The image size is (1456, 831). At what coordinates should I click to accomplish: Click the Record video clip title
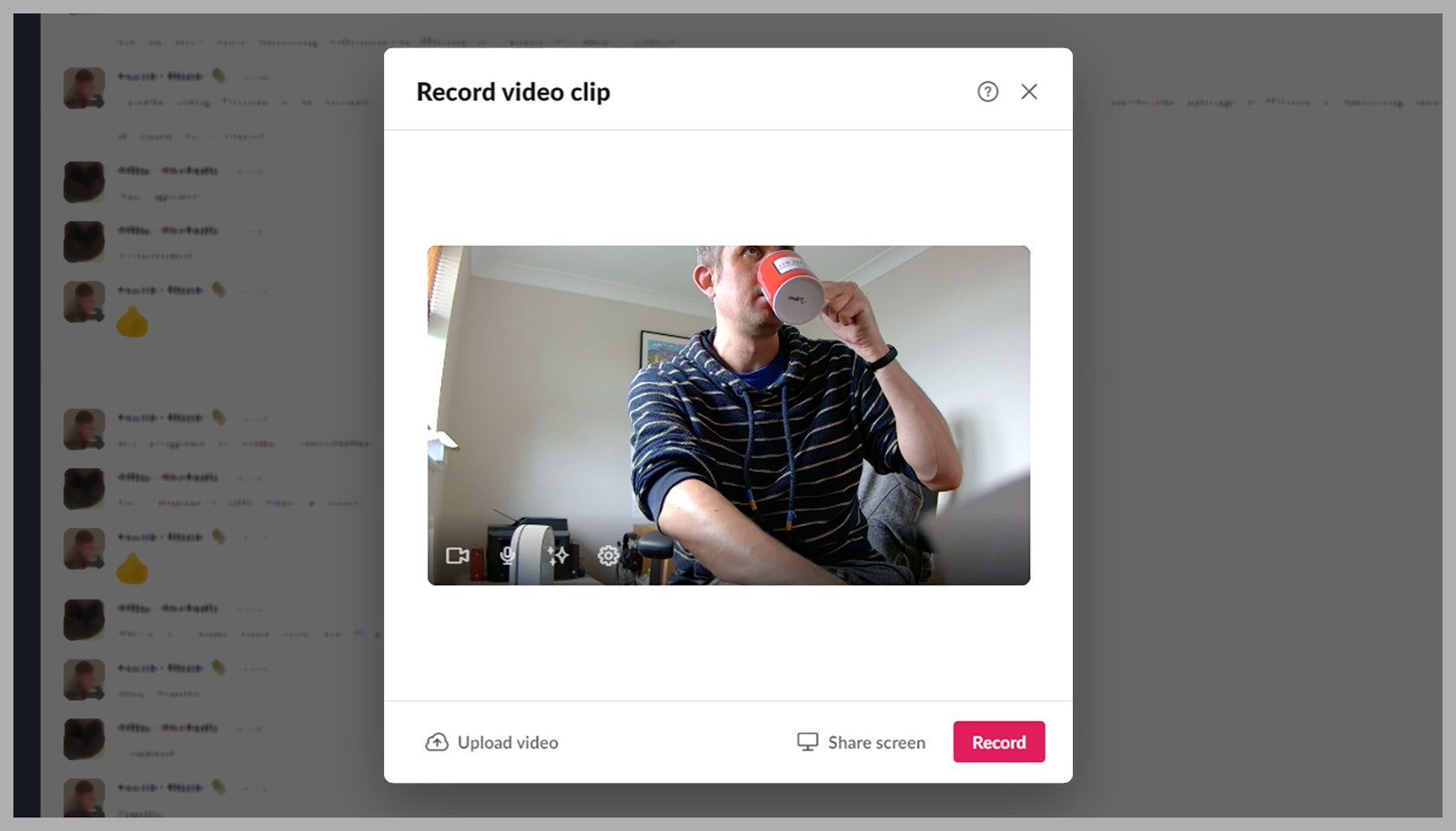coord(513,92)
